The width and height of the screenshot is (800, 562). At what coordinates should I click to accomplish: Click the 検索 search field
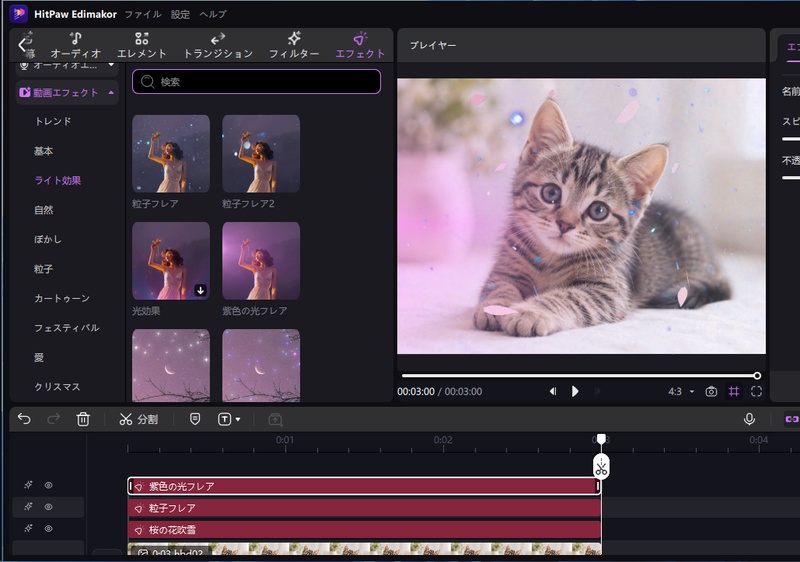[x=256, y=82]
